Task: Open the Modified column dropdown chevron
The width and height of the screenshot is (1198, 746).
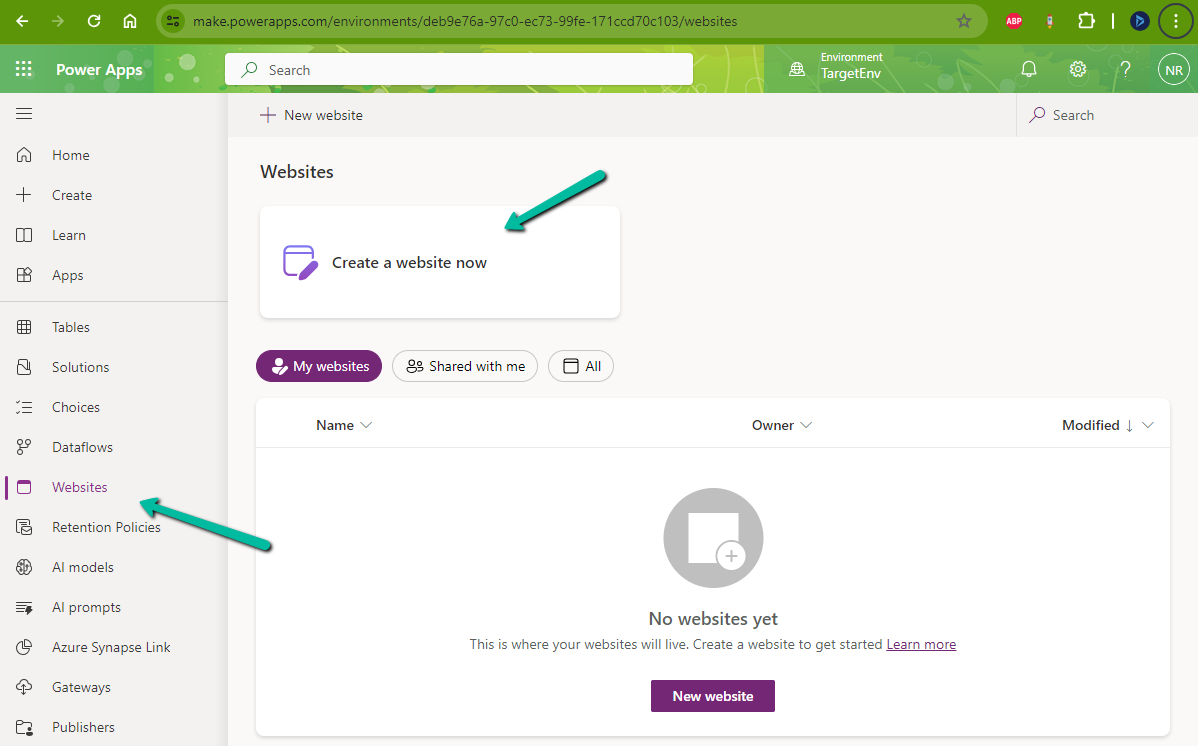Action: tap(1148, 425)
